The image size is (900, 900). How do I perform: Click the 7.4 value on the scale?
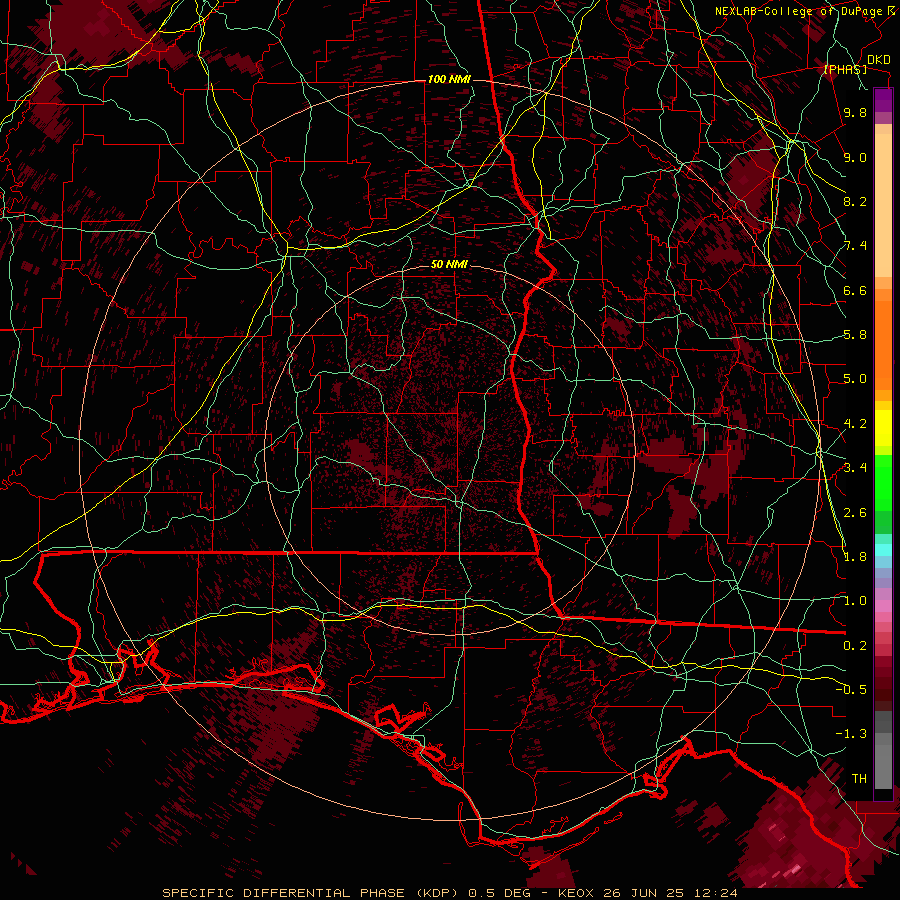[x=855, y=246]
